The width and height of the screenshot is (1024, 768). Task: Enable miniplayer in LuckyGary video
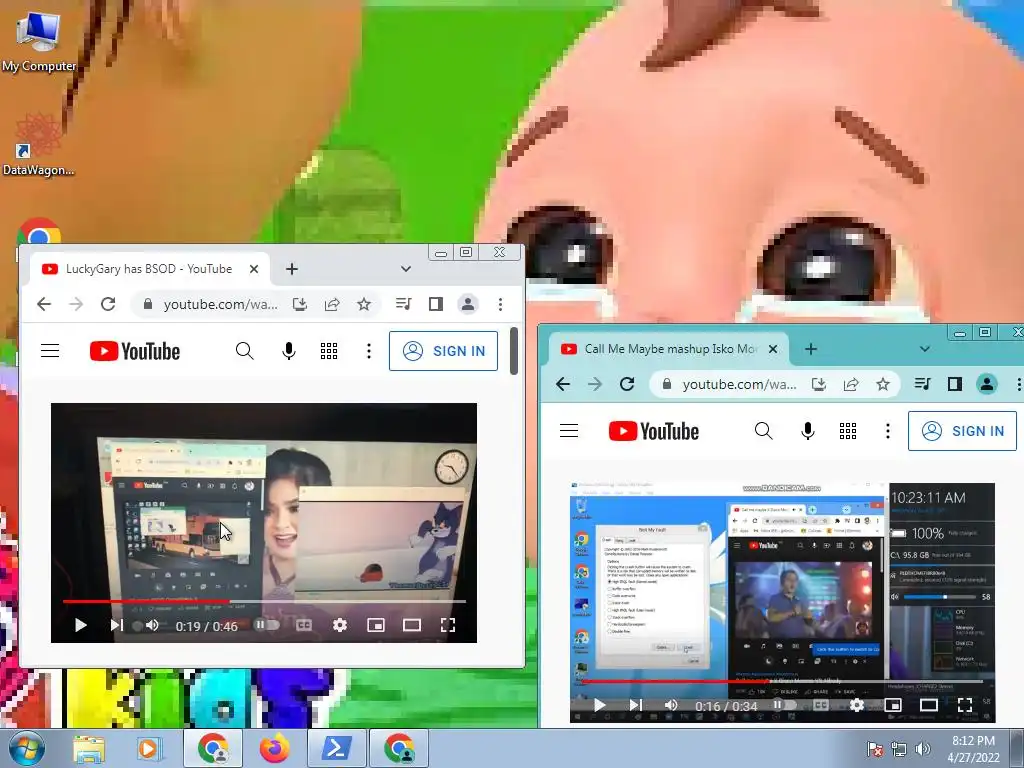pos(376,625)
